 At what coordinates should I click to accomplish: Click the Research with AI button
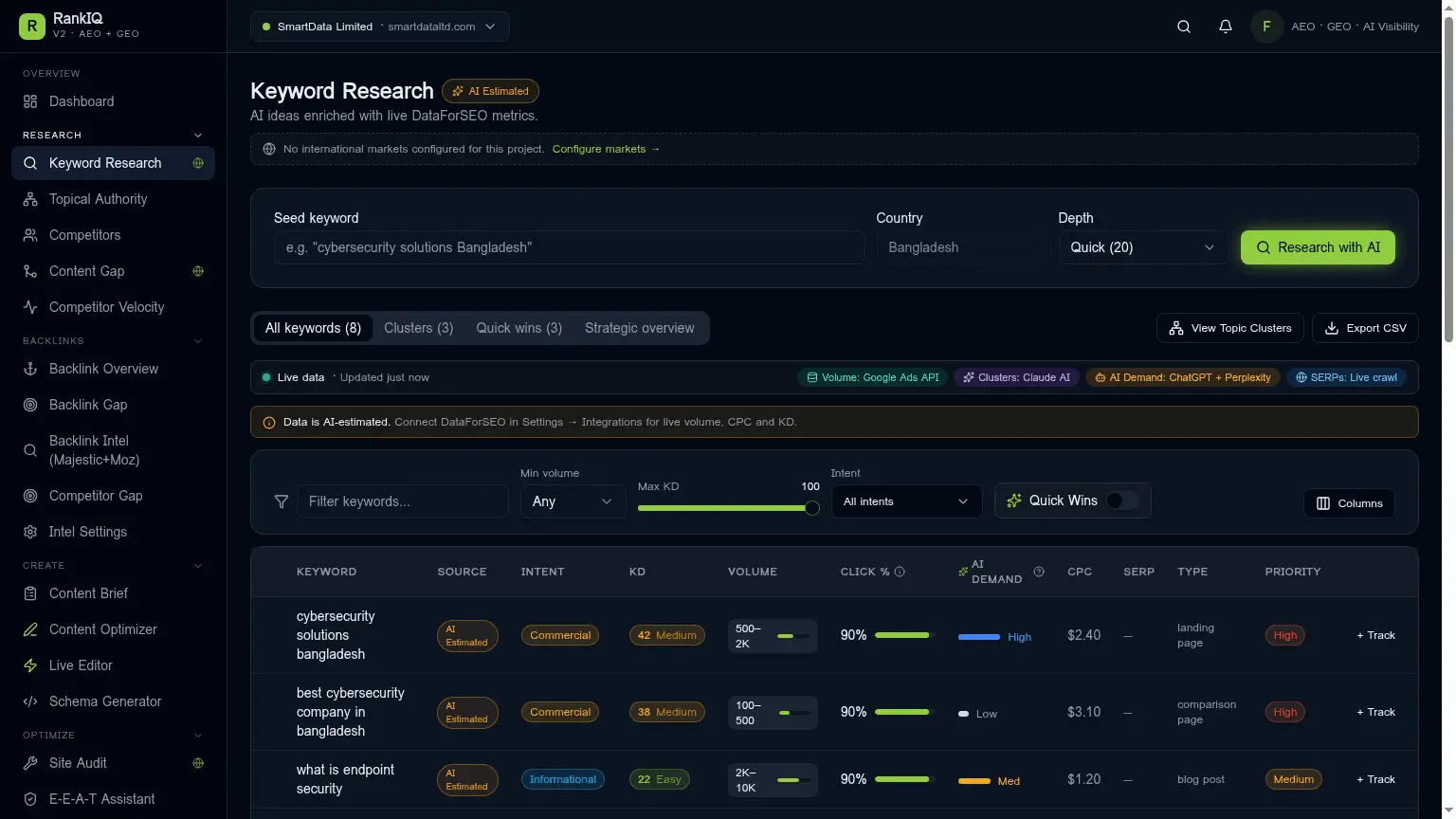coord(1318,247)
